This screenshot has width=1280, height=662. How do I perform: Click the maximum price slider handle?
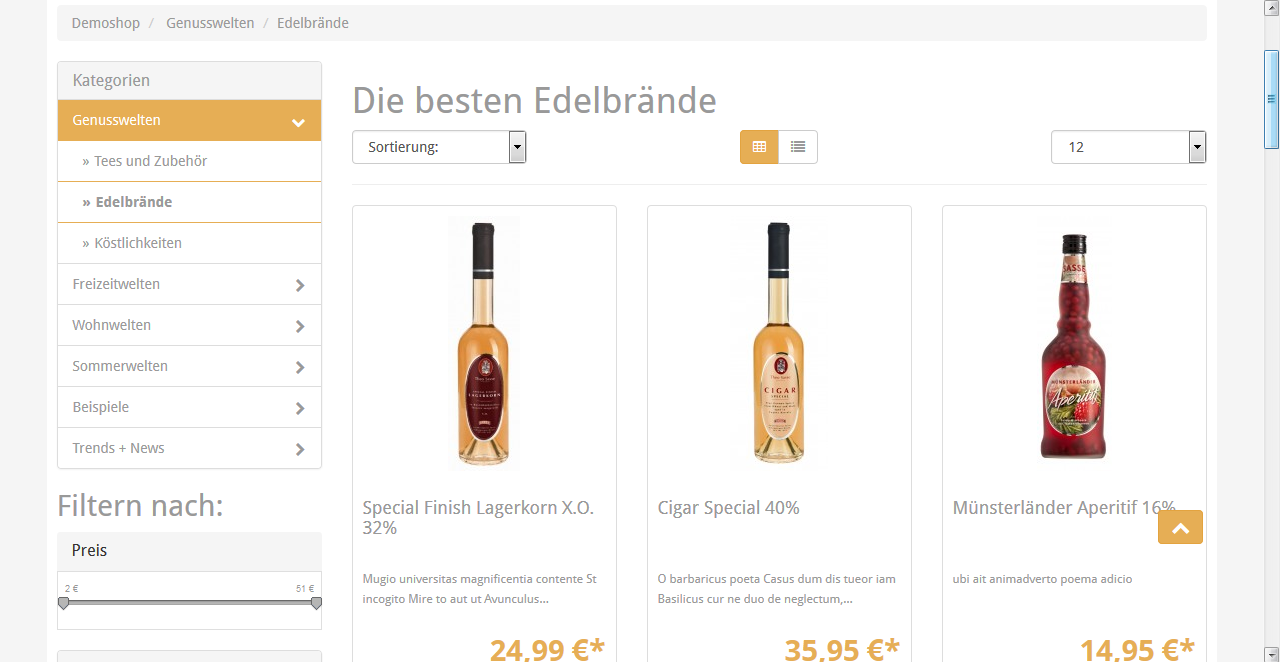(316, 603)
